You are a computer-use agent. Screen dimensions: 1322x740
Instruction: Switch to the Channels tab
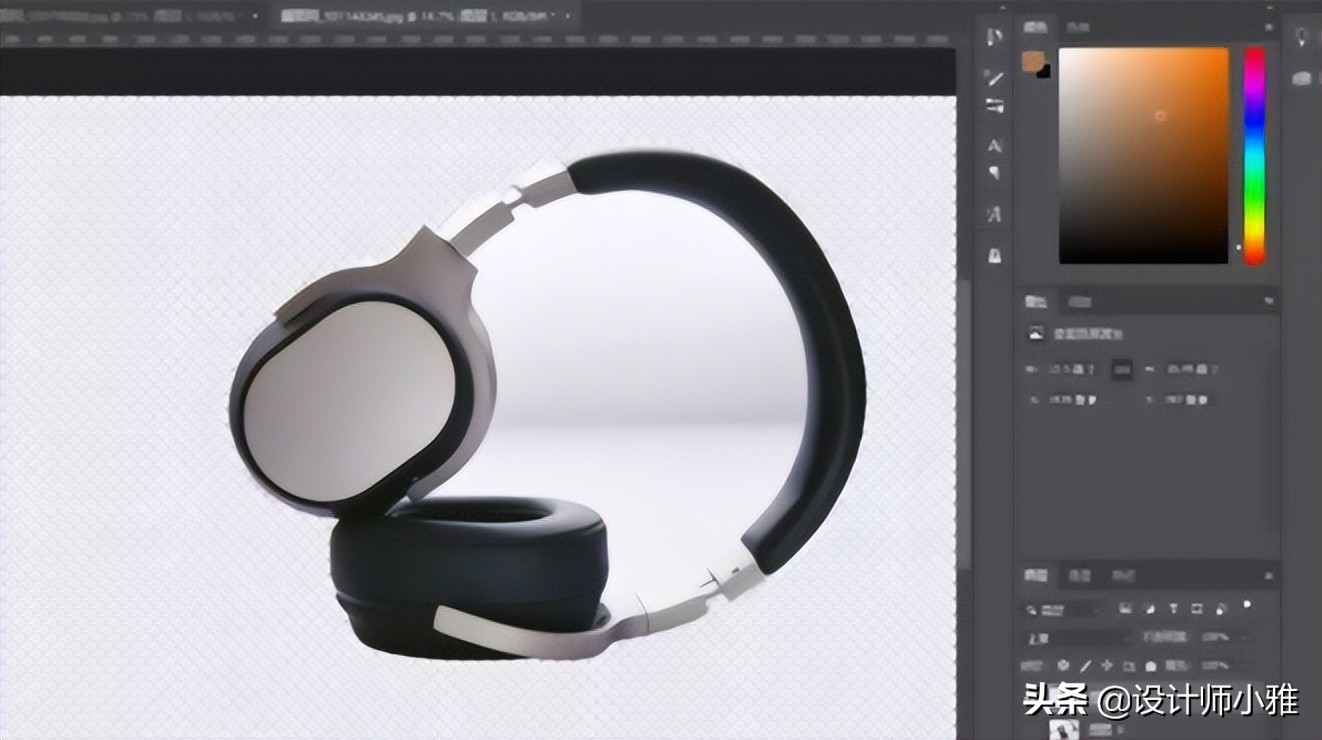1079,575
